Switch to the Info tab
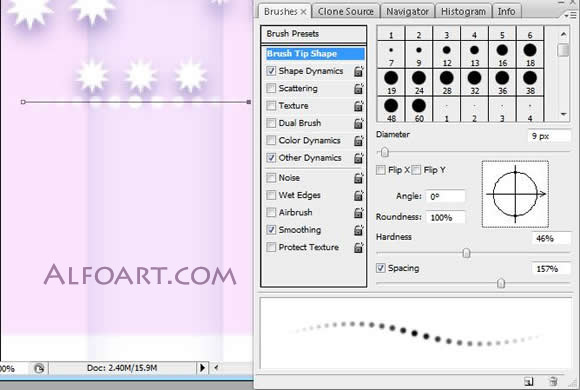Image resolution: width=580 pixels, height=390 pixels. point(506,12)
